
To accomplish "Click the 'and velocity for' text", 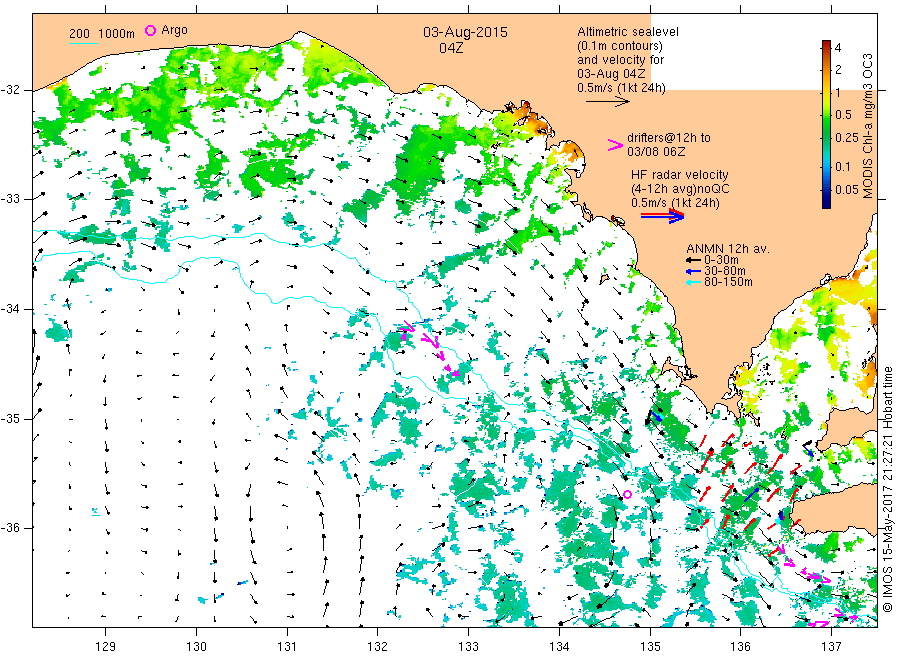I will coord(620,60).
